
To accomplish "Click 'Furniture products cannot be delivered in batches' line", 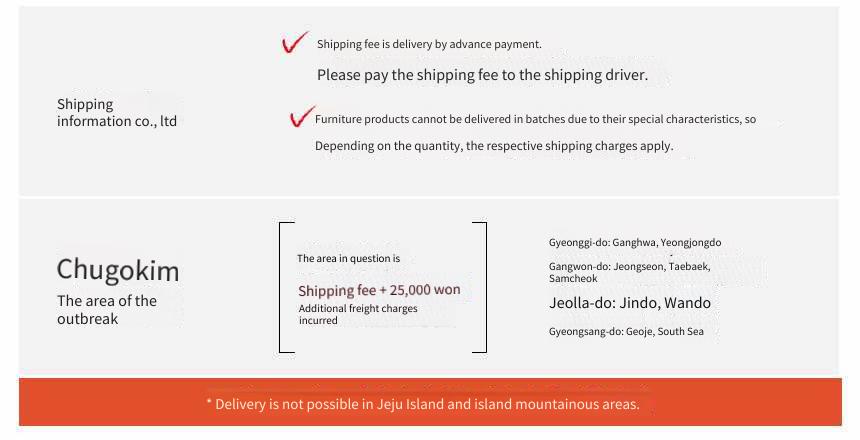I will [535, 119].
